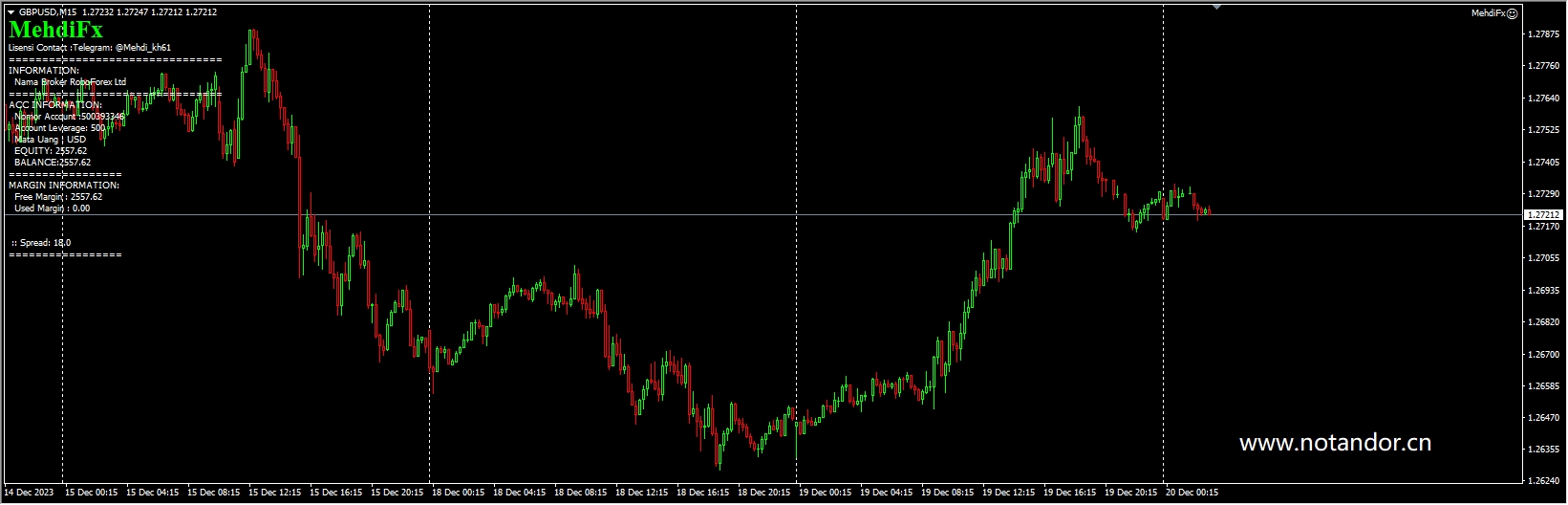Click the Mata Uang USD line
Screen dimensions: 1568x505
tap(50, 140)
